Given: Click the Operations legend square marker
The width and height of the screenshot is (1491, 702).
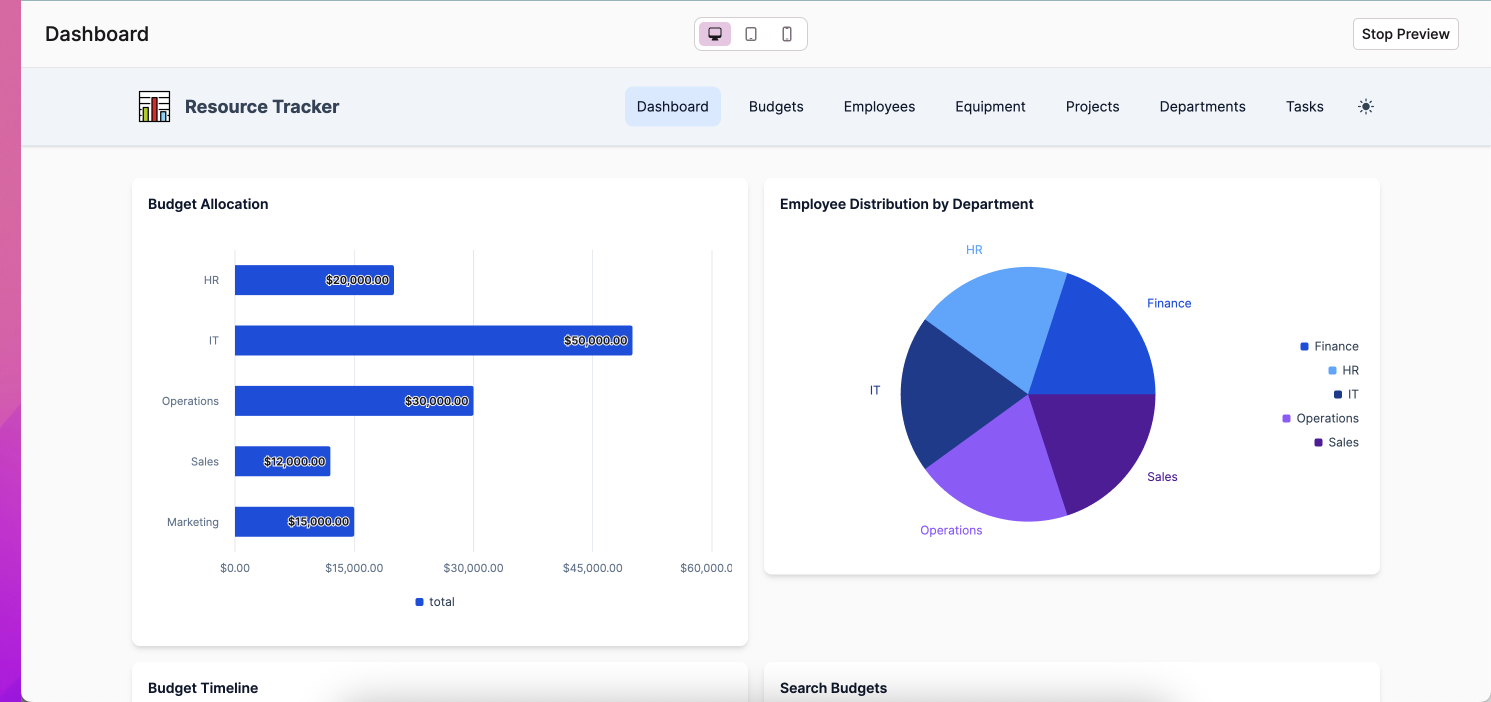Looking at the screenshot, I should [x=1286, y=418].
